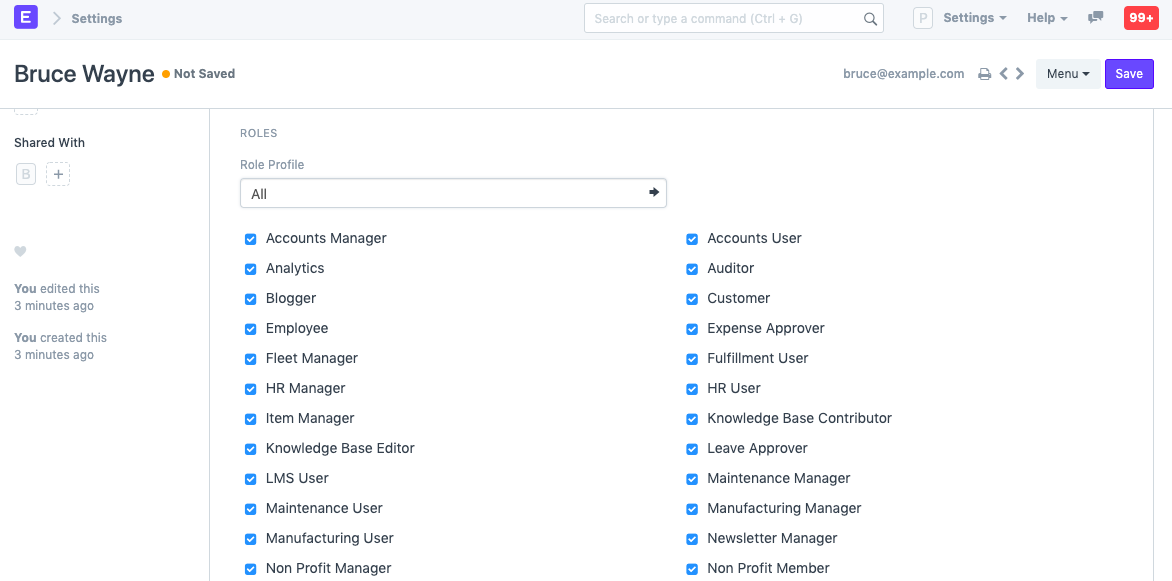Untick the Knowledge Base Contributor role
This screenshot has height=581, width=1172.
click(x=692, y=419)
